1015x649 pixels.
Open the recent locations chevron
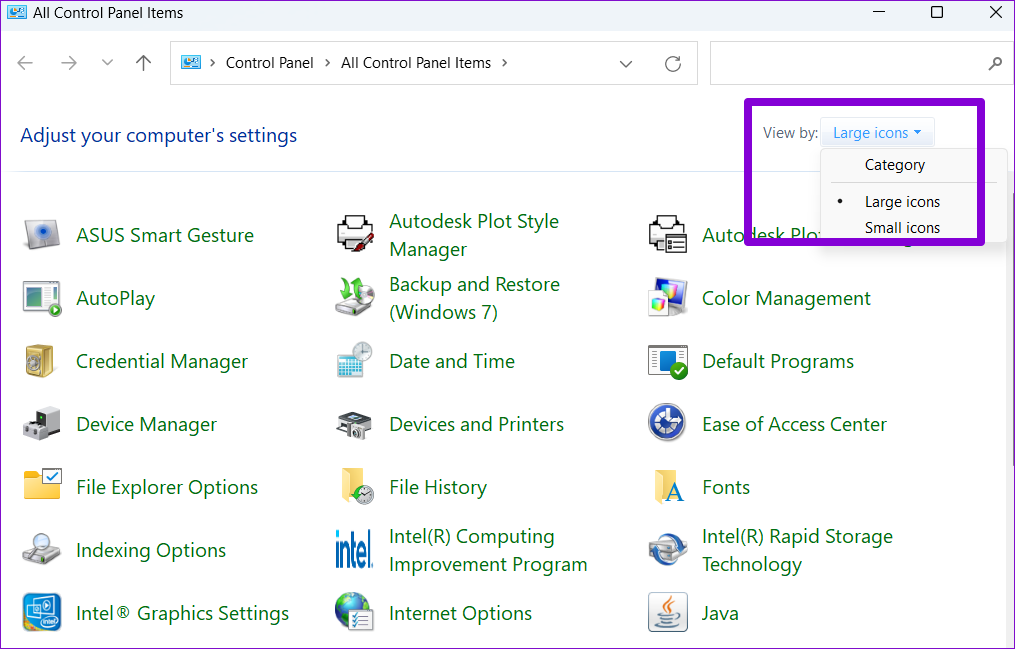(x=107, y=63)
